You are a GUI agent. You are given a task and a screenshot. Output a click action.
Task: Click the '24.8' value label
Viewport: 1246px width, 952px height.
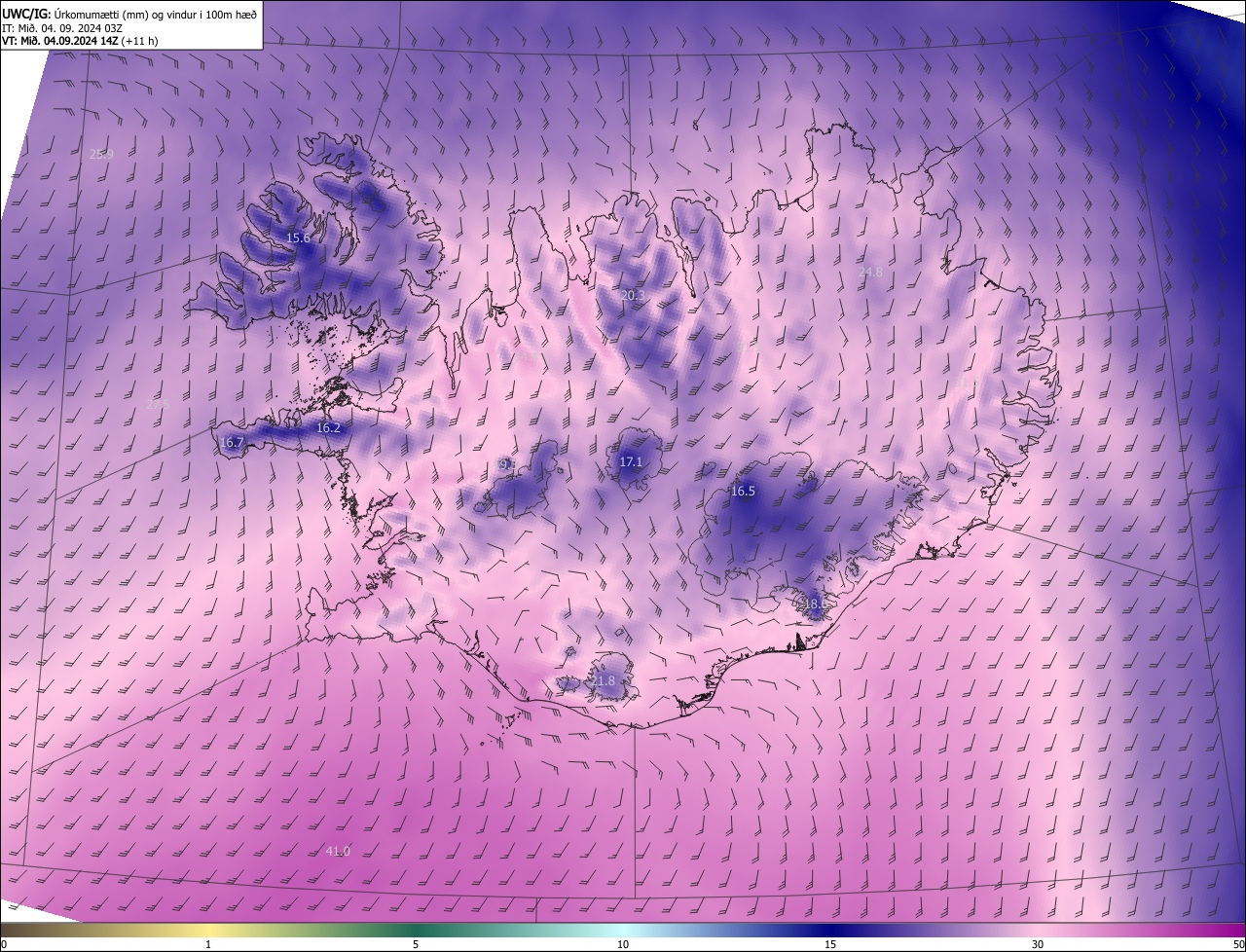(x=870, y=272)
